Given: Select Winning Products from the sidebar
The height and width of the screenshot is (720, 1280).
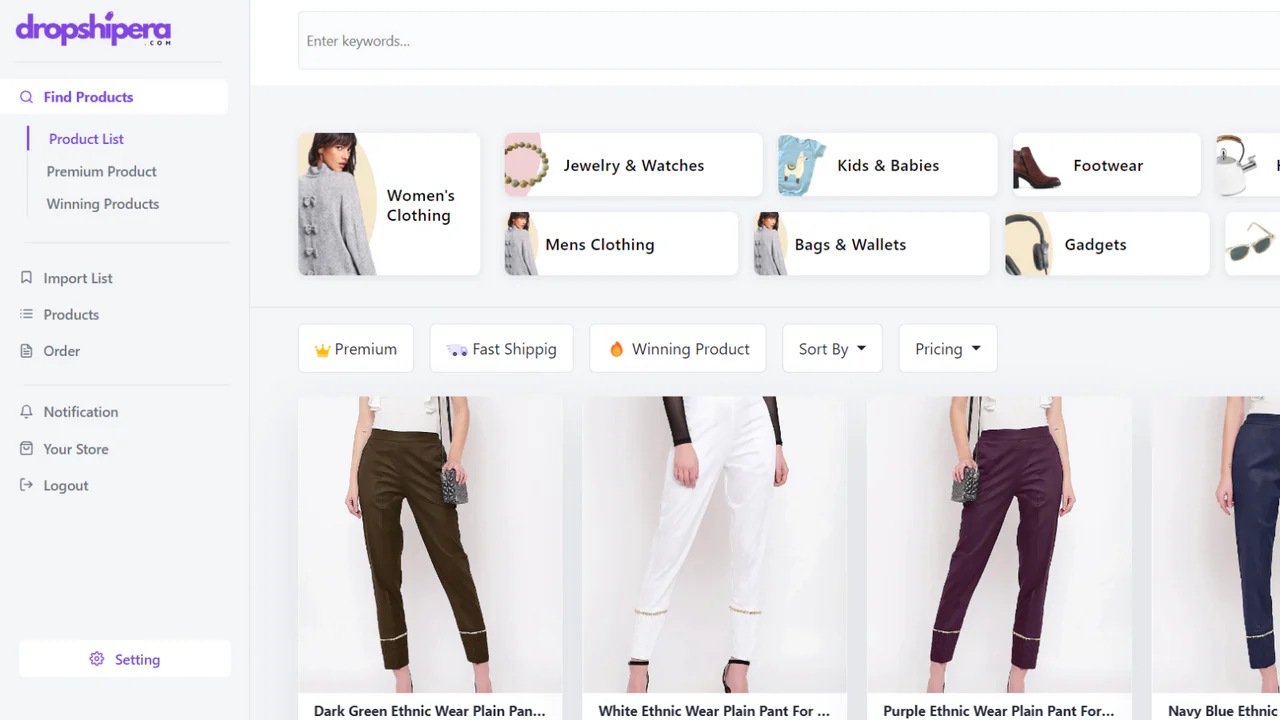Looking at the screenshot, I should click(x=102, y=203).
